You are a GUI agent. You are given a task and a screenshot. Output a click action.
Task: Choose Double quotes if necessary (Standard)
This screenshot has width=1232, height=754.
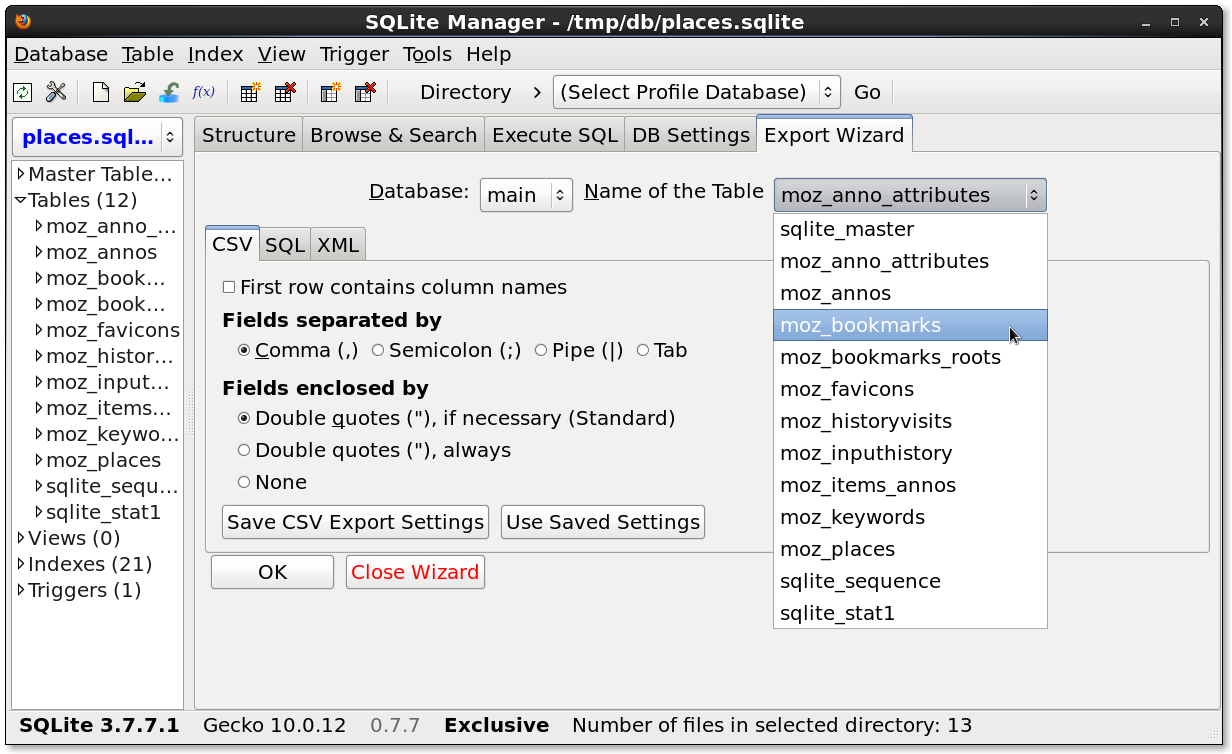pos(244,418)
